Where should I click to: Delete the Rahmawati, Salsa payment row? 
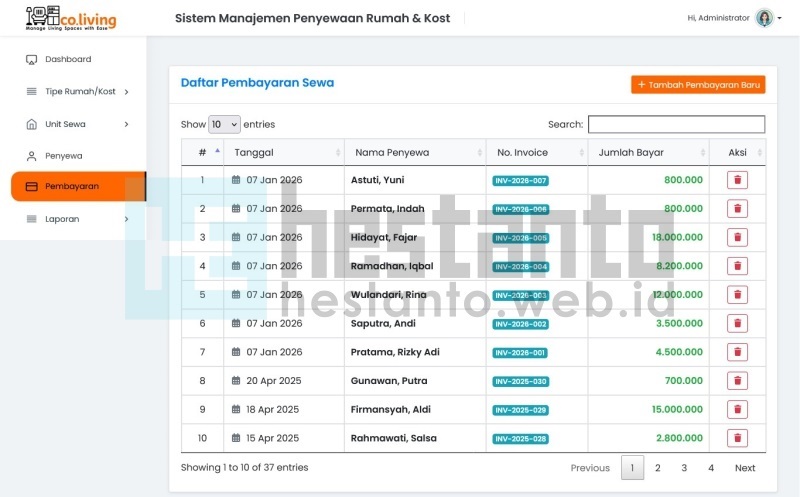(737, 438)
